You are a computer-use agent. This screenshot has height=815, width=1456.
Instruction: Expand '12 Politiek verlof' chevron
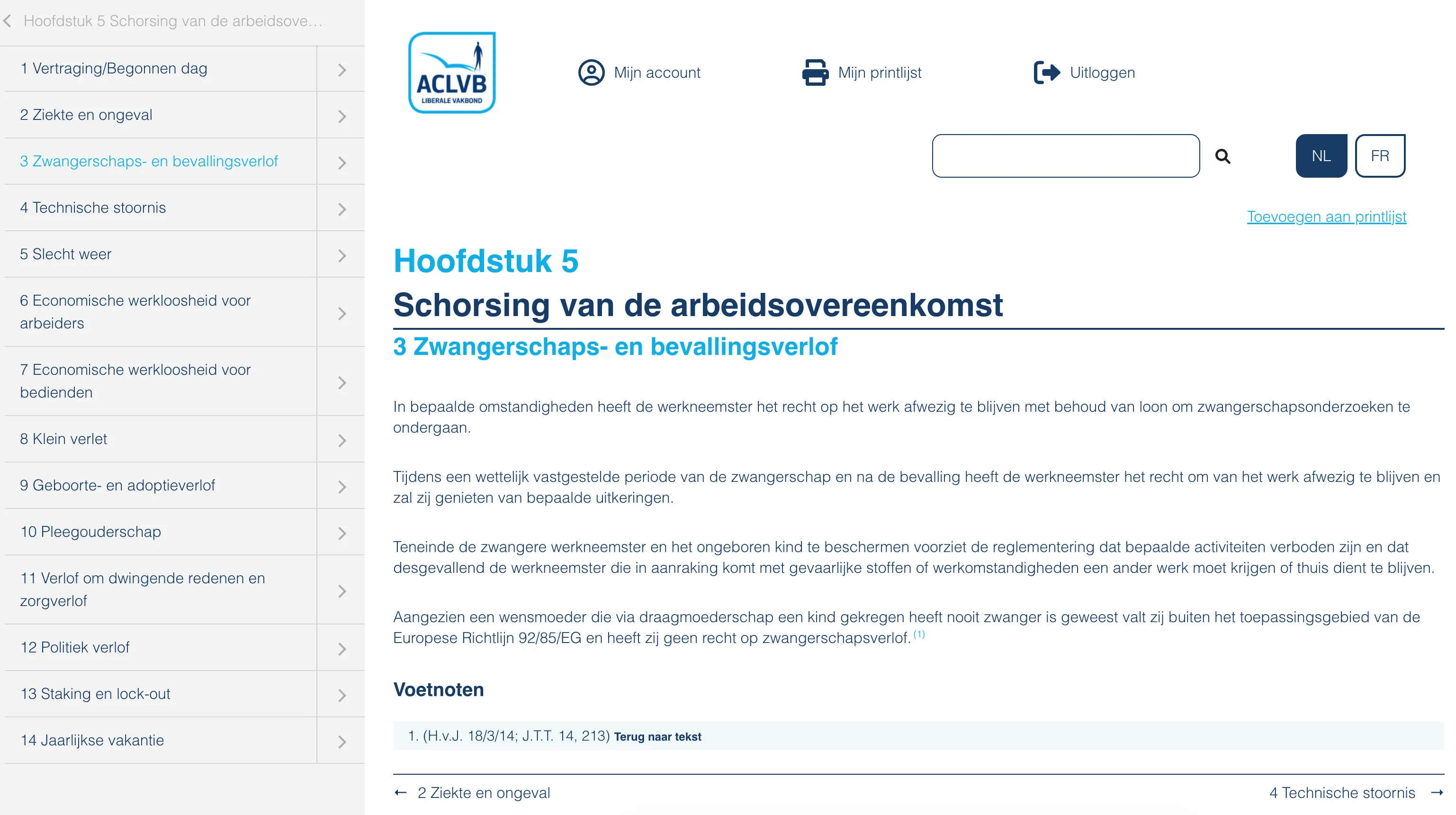point(342,649)
